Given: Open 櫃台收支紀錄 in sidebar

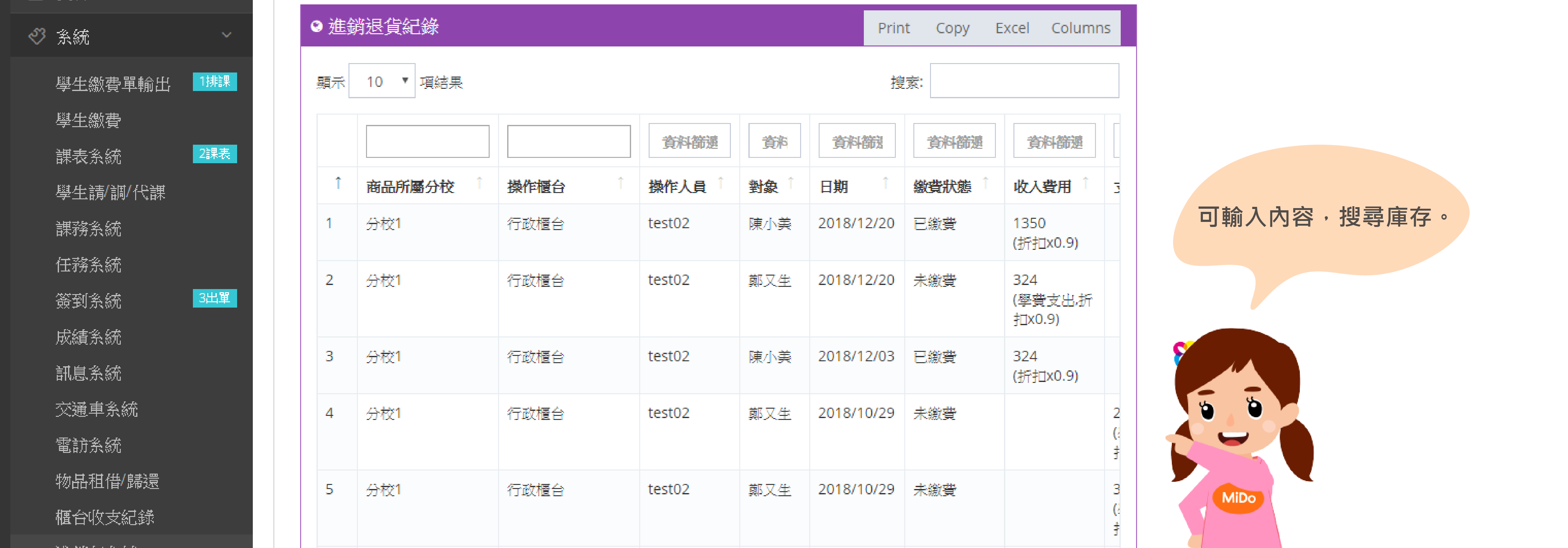Looking at the screenshot, I should pyautogui.click(x=105, y=517).
